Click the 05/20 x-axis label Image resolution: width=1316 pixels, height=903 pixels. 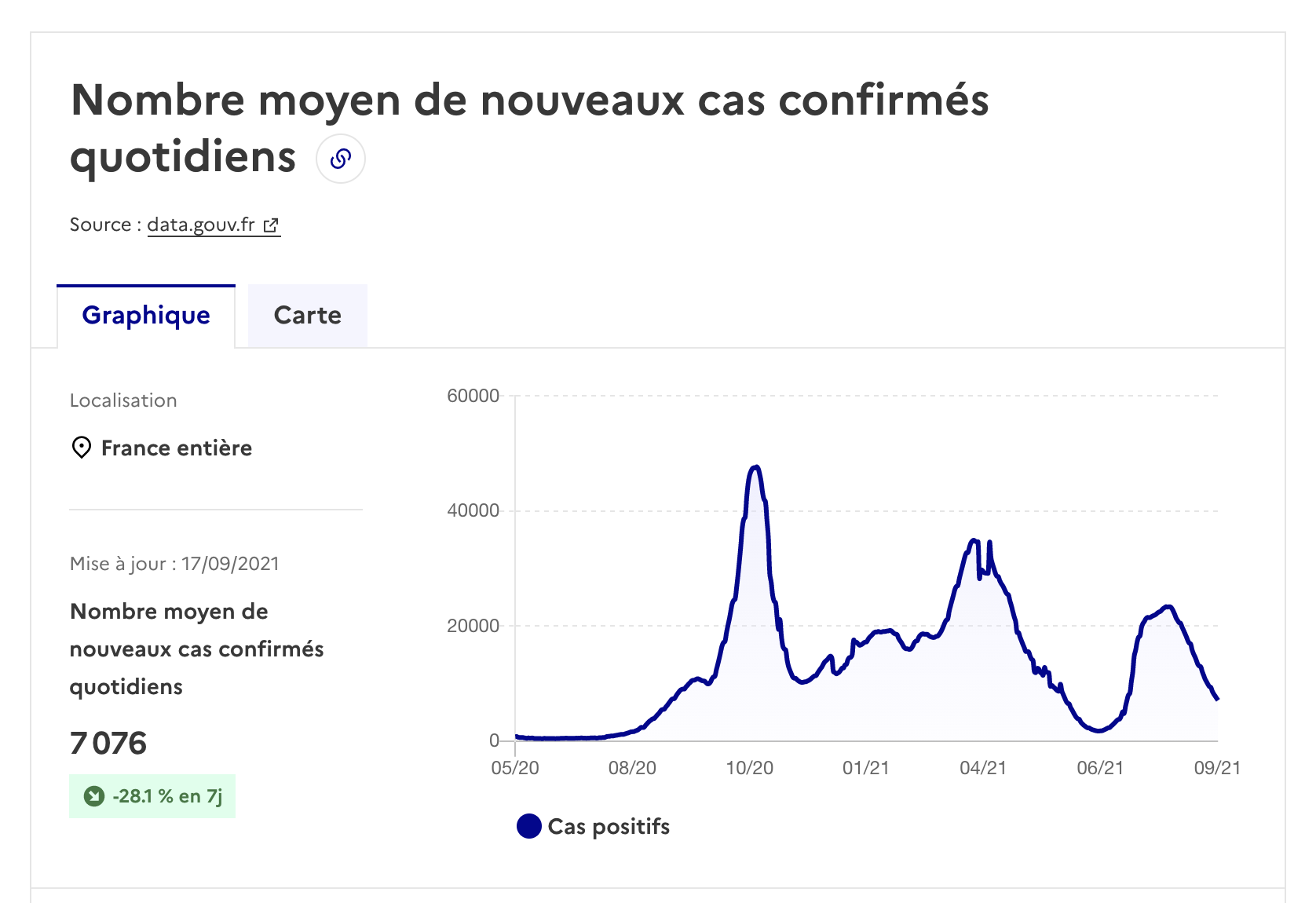click(515, 768)
